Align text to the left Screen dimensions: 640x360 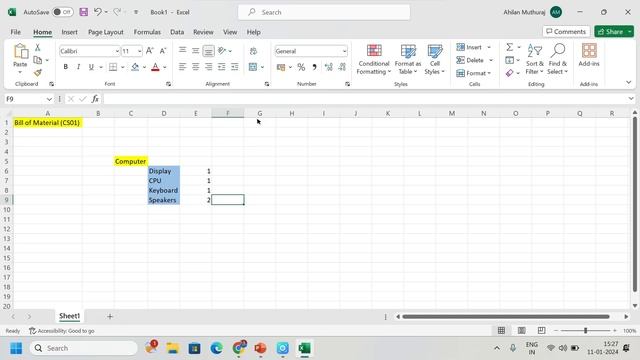click(182, 67)
